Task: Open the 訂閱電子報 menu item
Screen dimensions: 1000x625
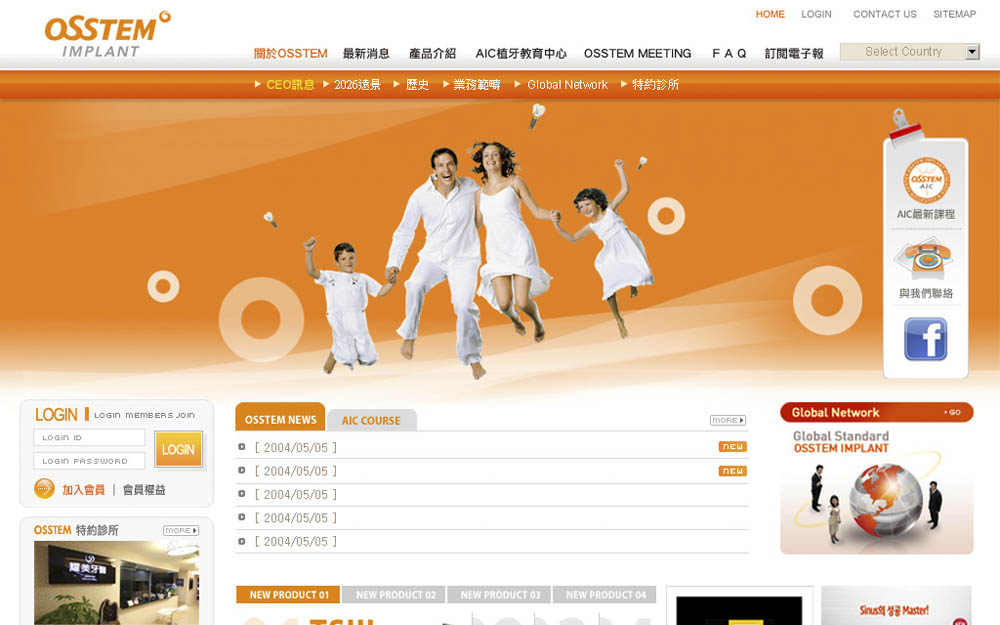Action: point(794,54)
